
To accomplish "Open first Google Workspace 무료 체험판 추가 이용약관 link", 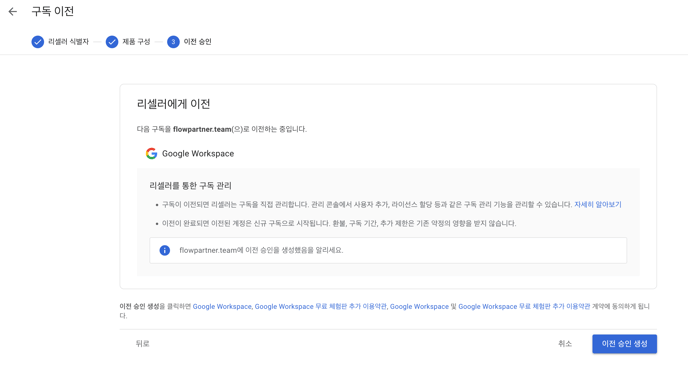I will (x=321, y=306).
